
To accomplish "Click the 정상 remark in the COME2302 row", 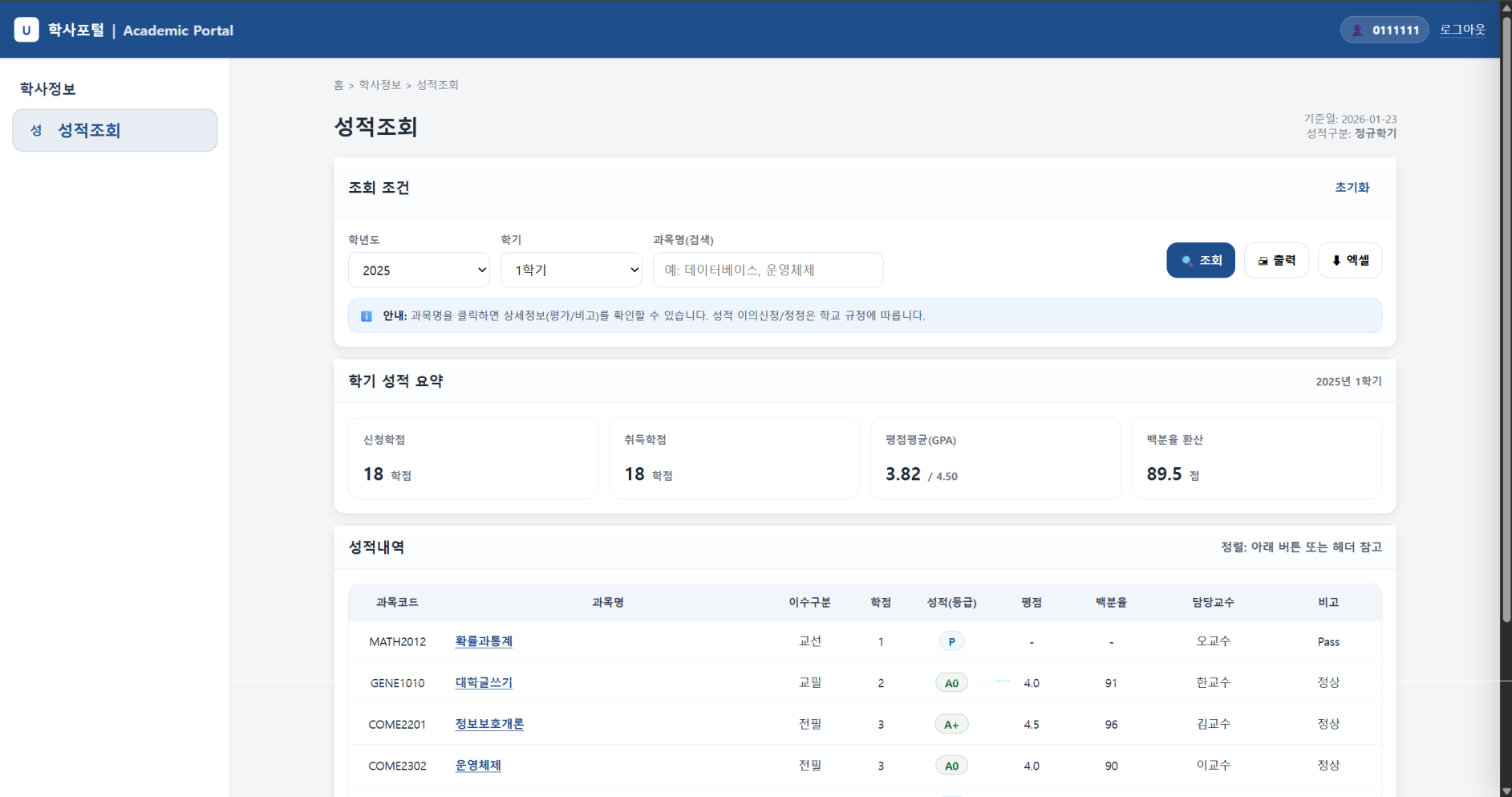I will point(1328,766).
